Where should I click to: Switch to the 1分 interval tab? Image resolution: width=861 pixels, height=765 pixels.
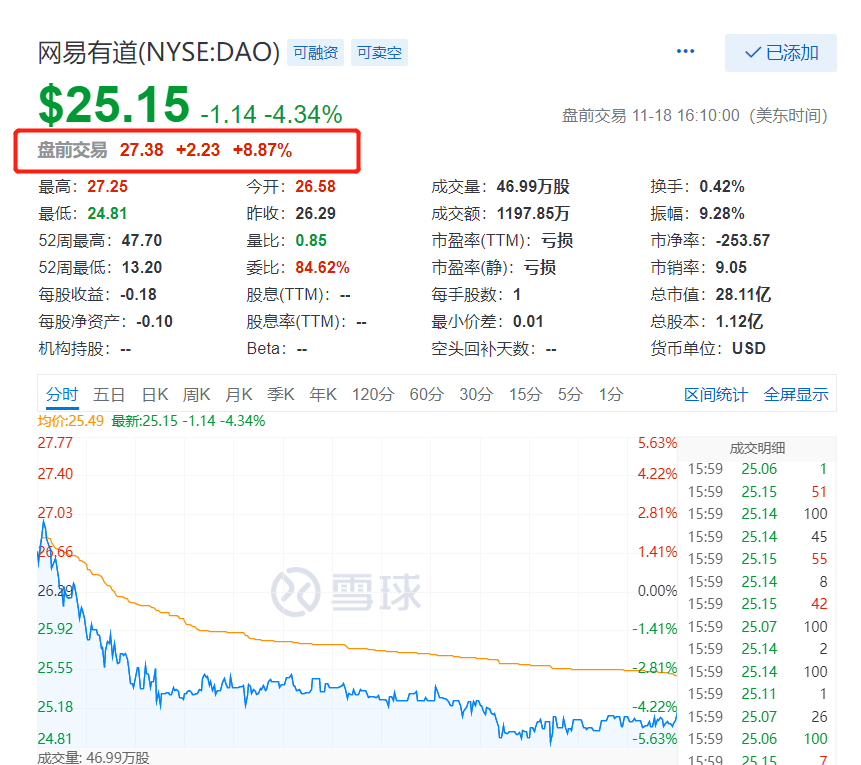pos(610,394)
